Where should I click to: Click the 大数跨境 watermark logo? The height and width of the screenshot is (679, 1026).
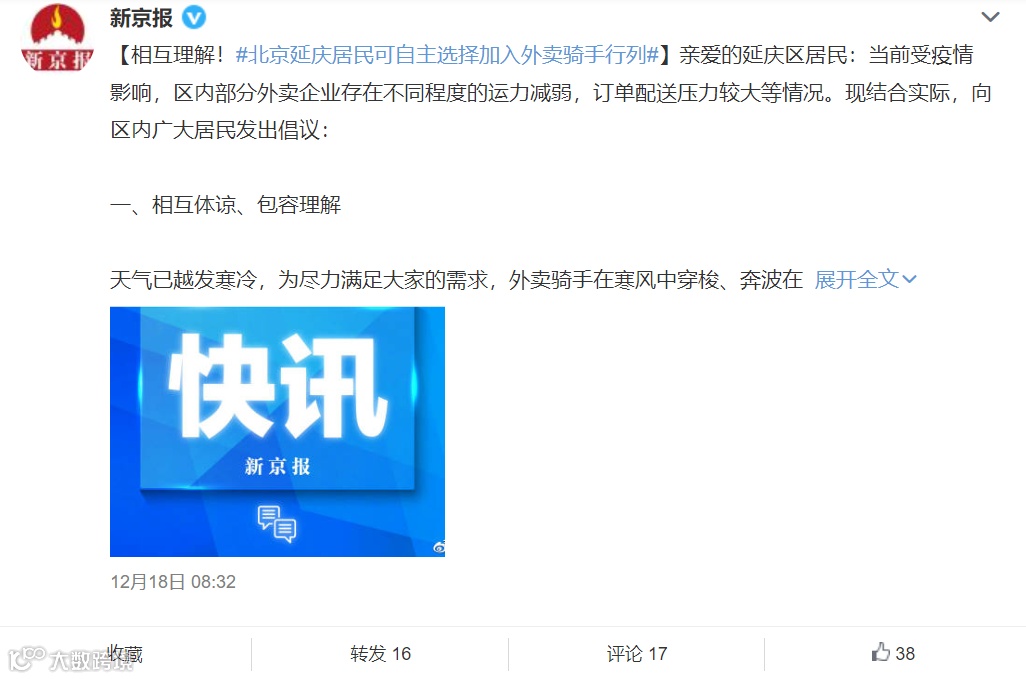[x=70, y=659]
